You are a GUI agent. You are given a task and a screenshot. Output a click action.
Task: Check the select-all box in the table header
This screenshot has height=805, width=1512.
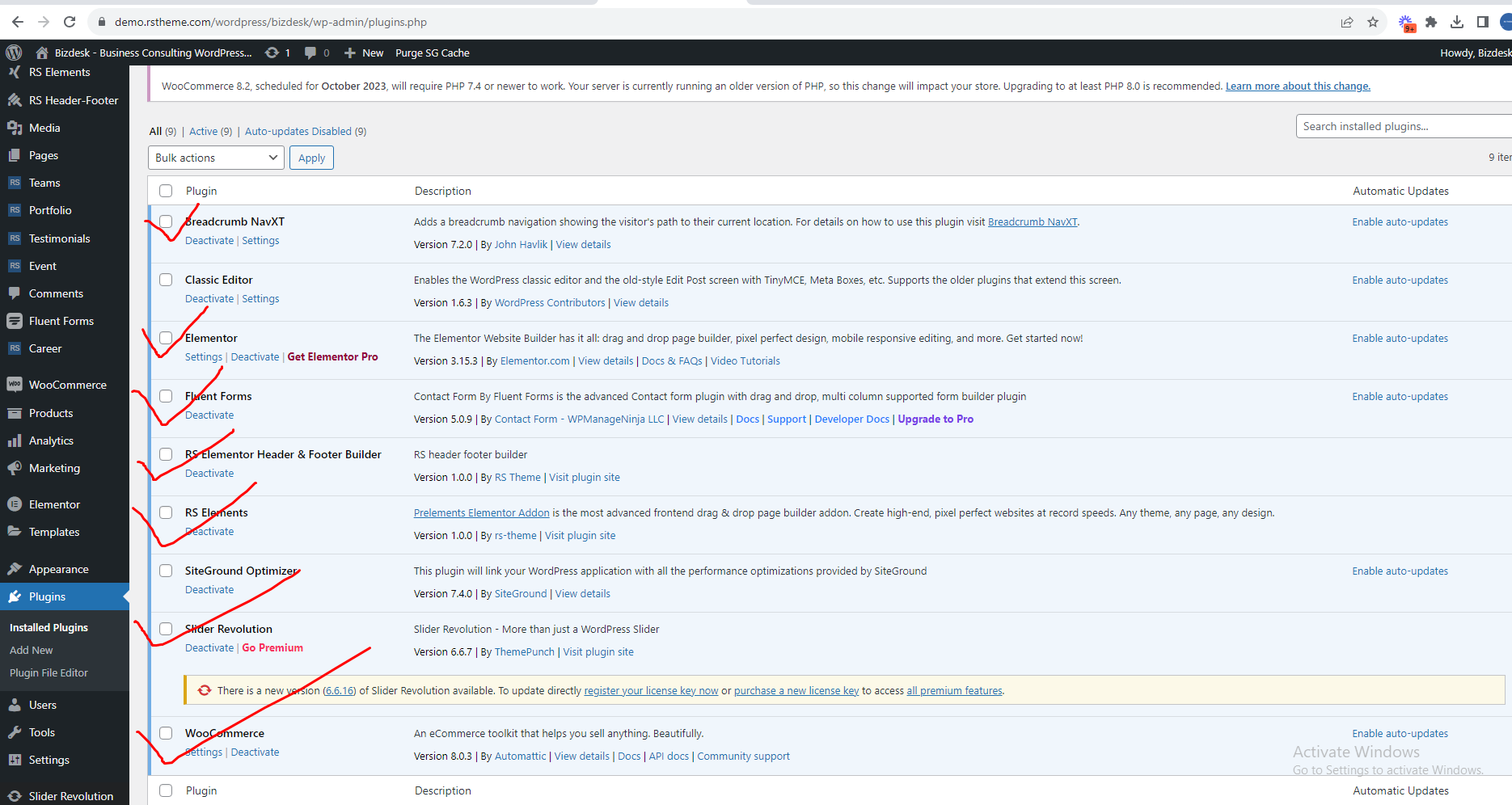tap(166, 191)
